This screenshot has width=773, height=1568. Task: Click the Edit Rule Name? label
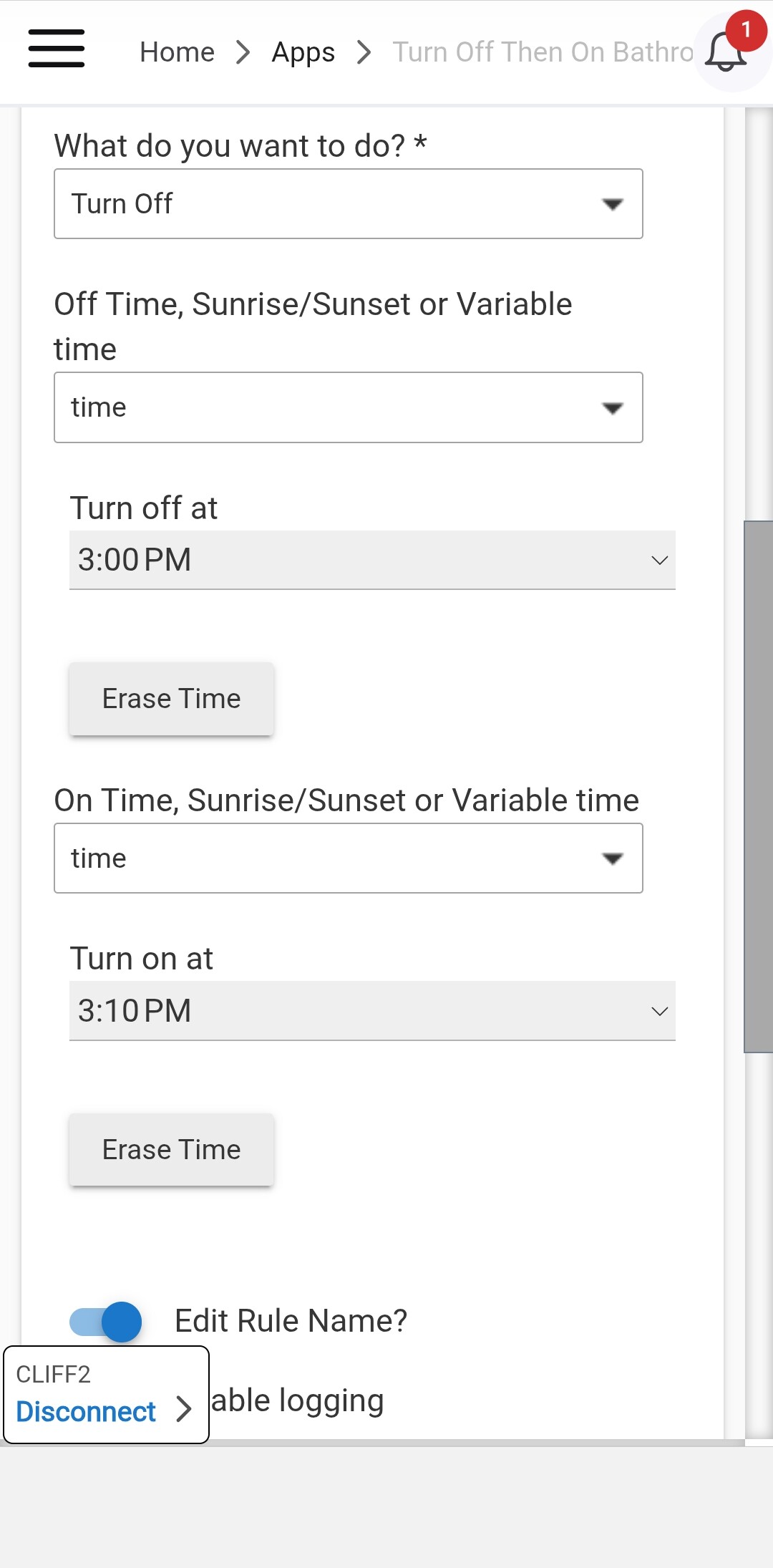coord(291,1321)
